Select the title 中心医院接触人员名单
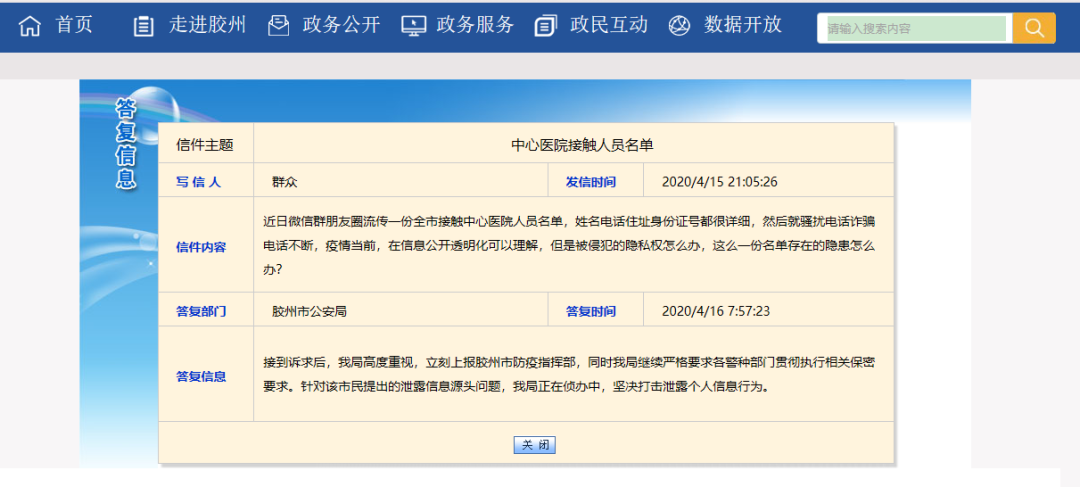Image resolution: width=1080 pixels, height=487 pixels. tap(581, 145)
